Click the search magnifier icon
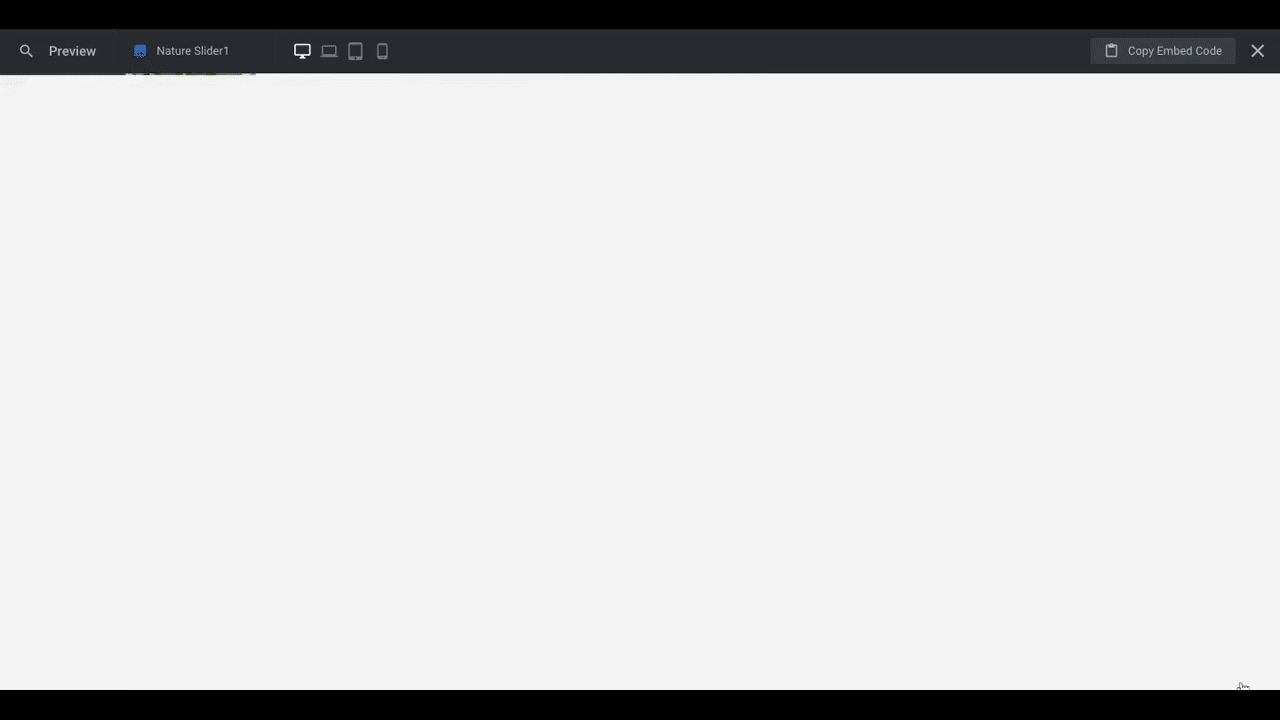 (27, 51)
